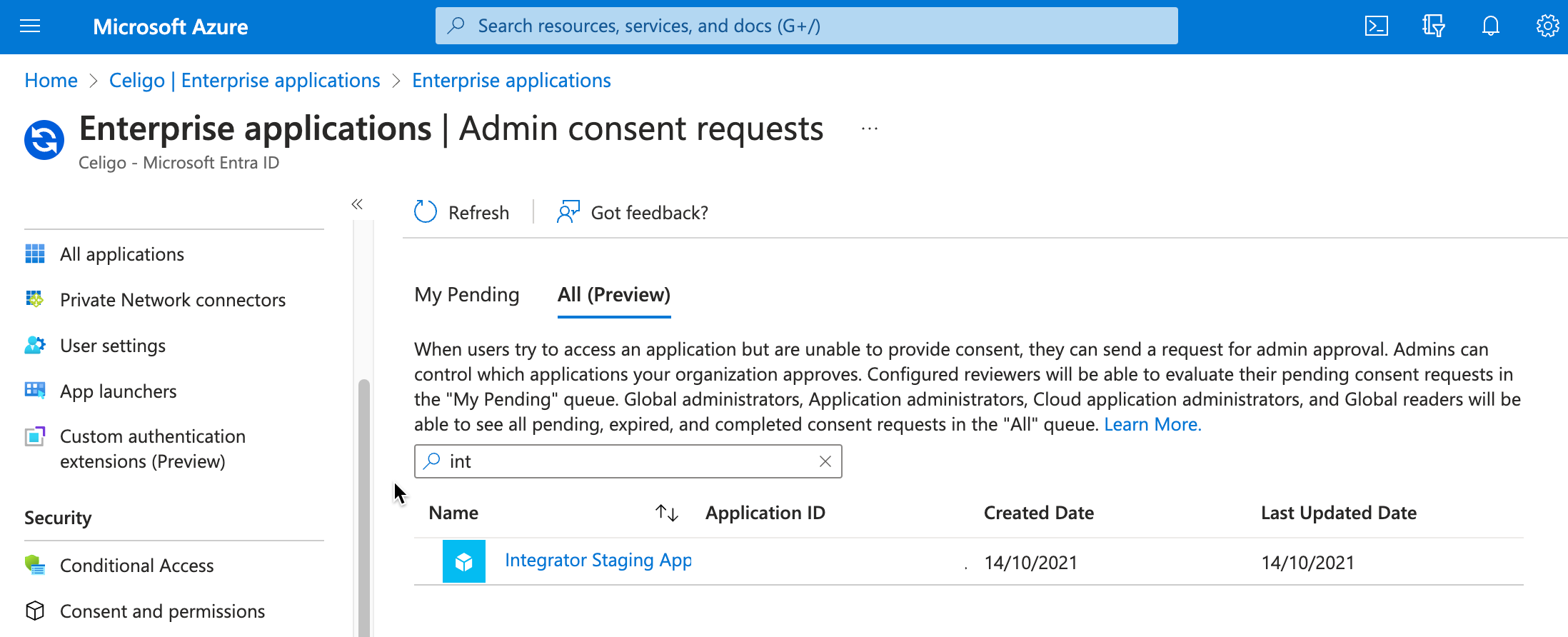Screen dimensions: 1568x637
Task: Click Created Date value 14/10/2021
Action: click(1030, 563)
